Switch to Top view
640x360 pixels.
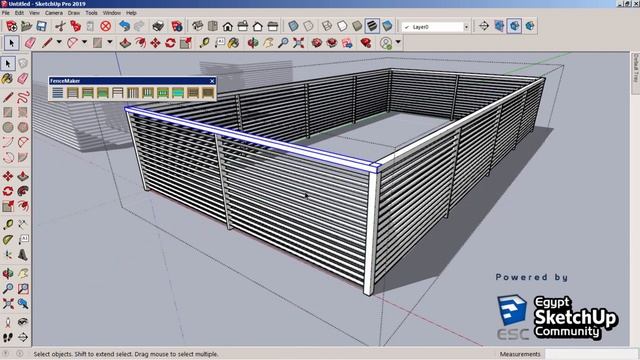pos(213,27)
